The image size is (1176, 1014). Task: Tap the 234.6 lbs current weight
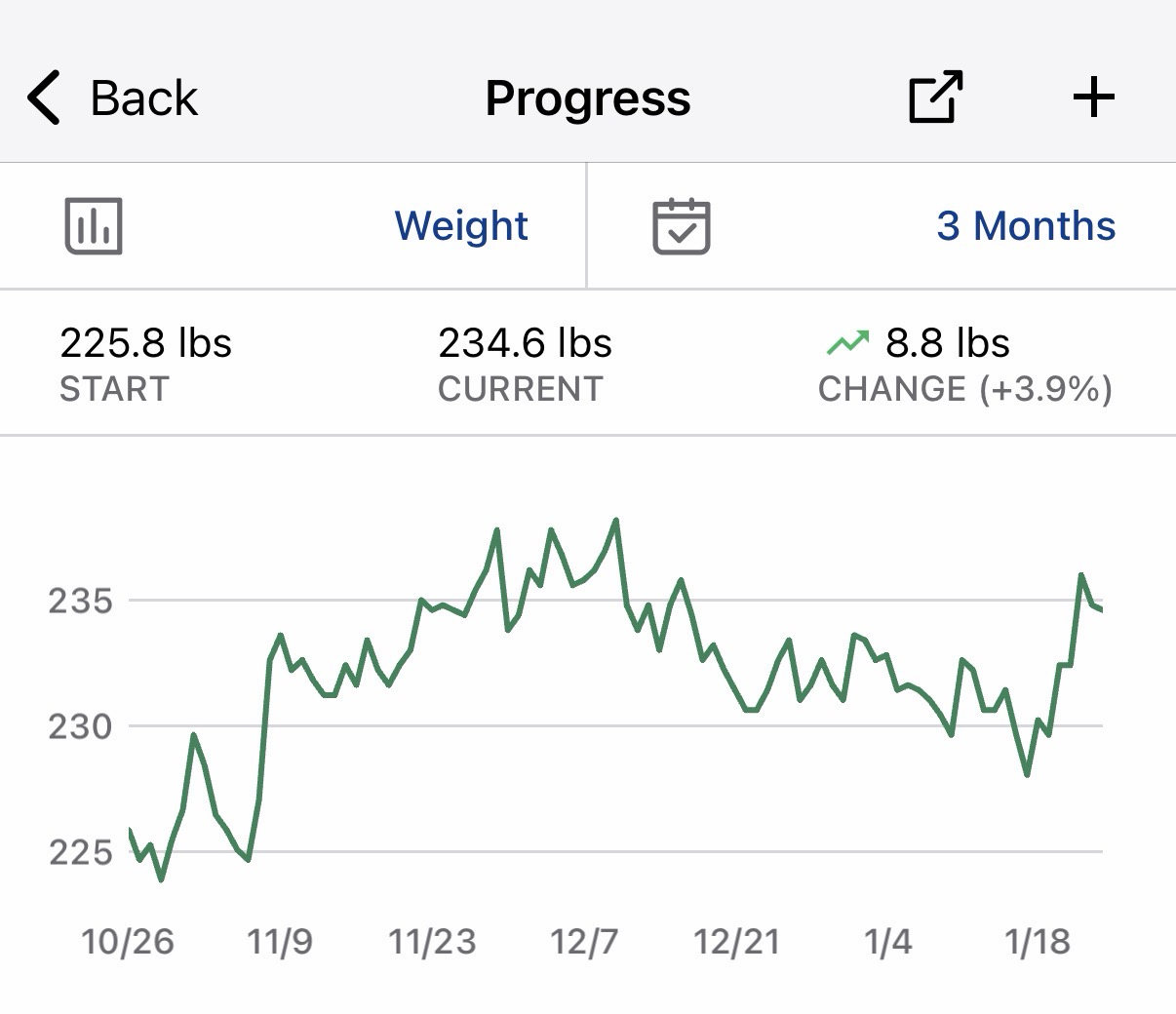coord(525,343)
